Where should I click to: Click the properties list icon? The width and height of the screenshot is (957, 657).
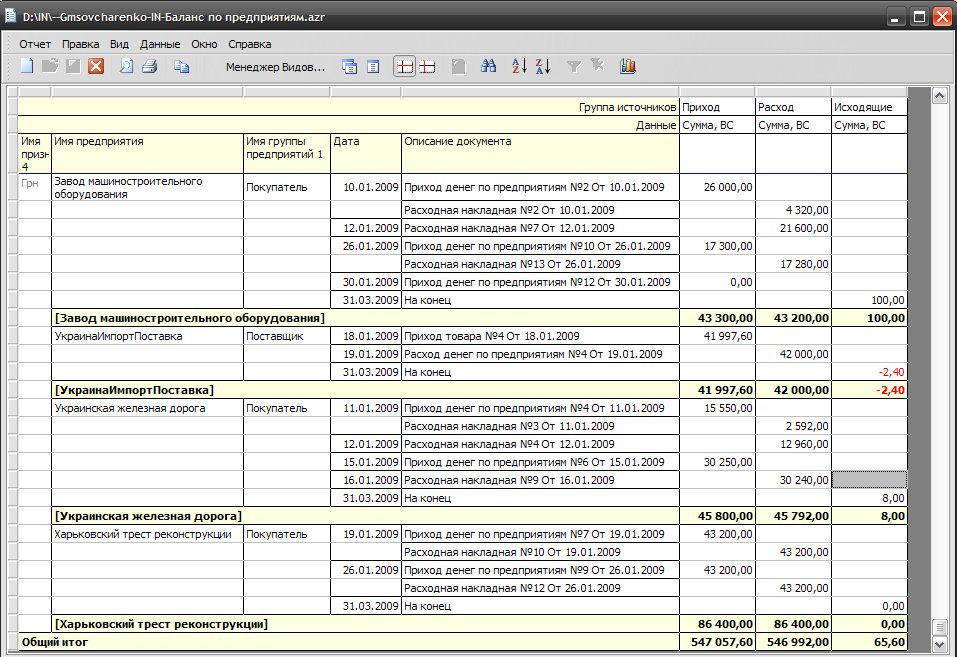[373, 67]
